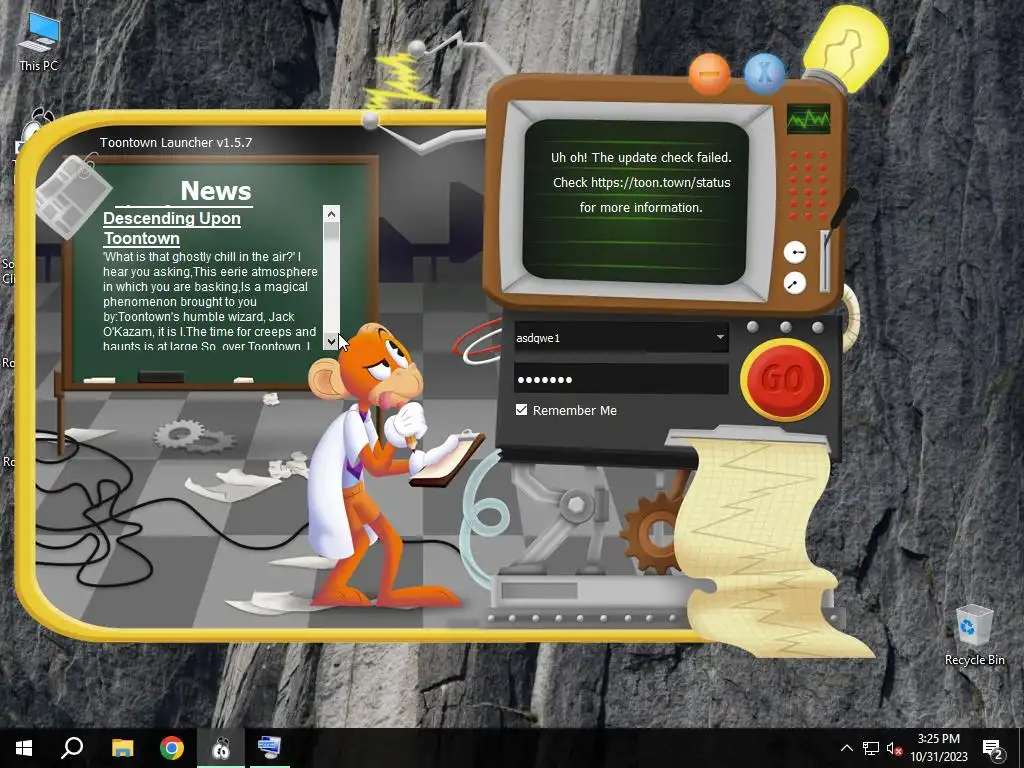Minimize launcher with orange minus button
Image resolution: width=1024 pixels, height=768 pixels.
pyautogui.click(x=709, y=74)
